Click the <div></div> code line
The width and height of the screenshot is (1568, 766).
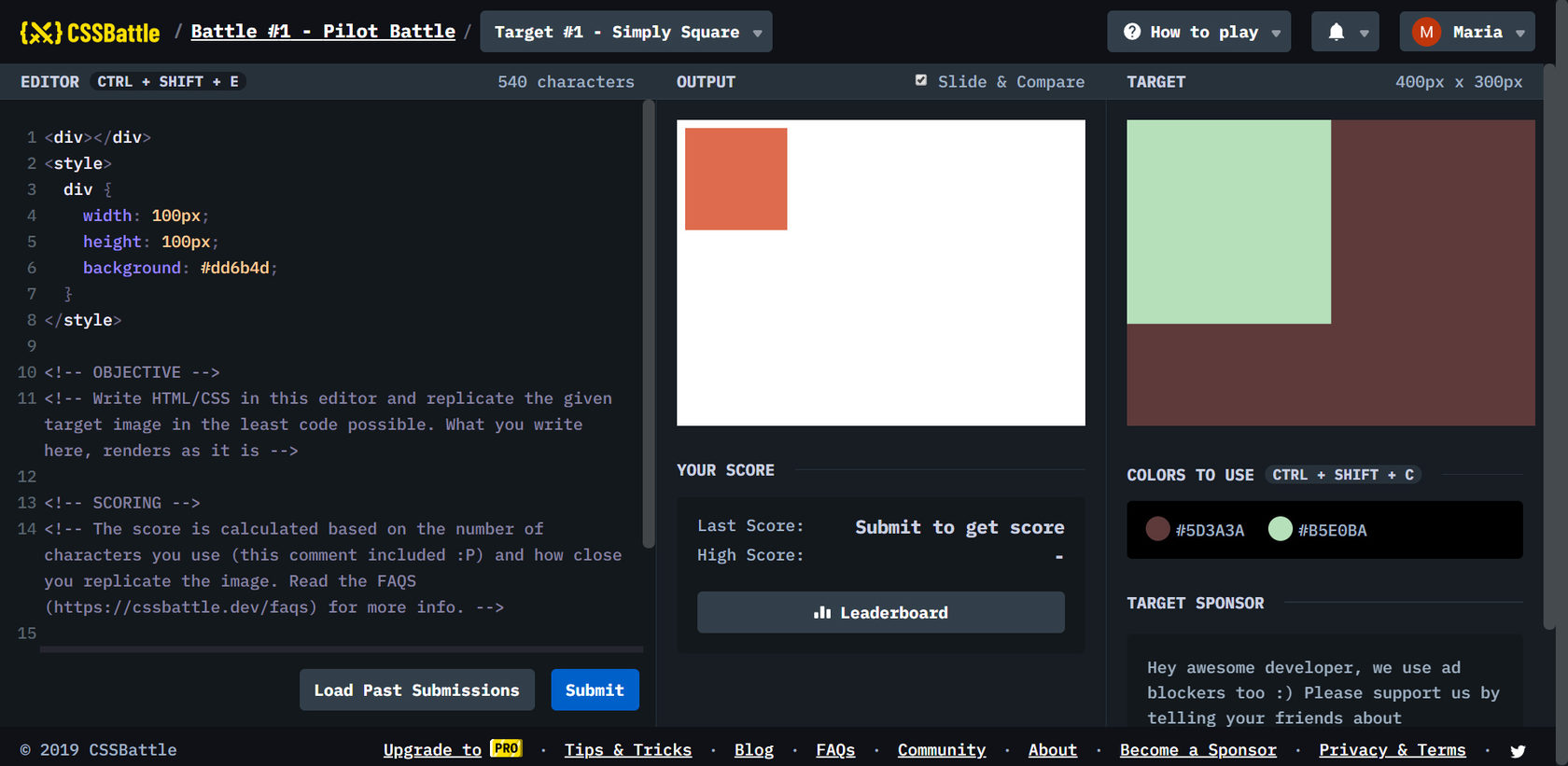97,137
